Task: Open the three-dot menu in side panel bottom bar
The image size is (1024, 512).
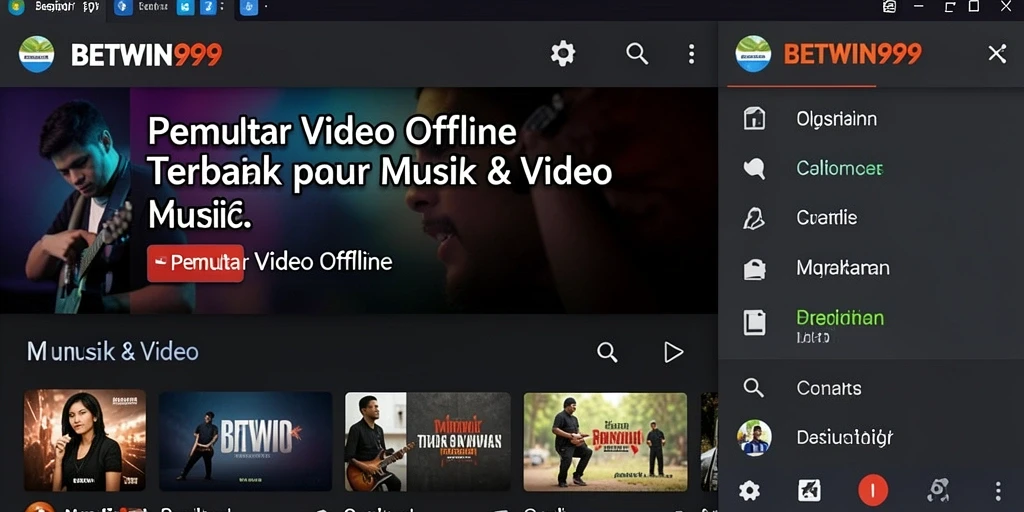Action: (997, 491)
